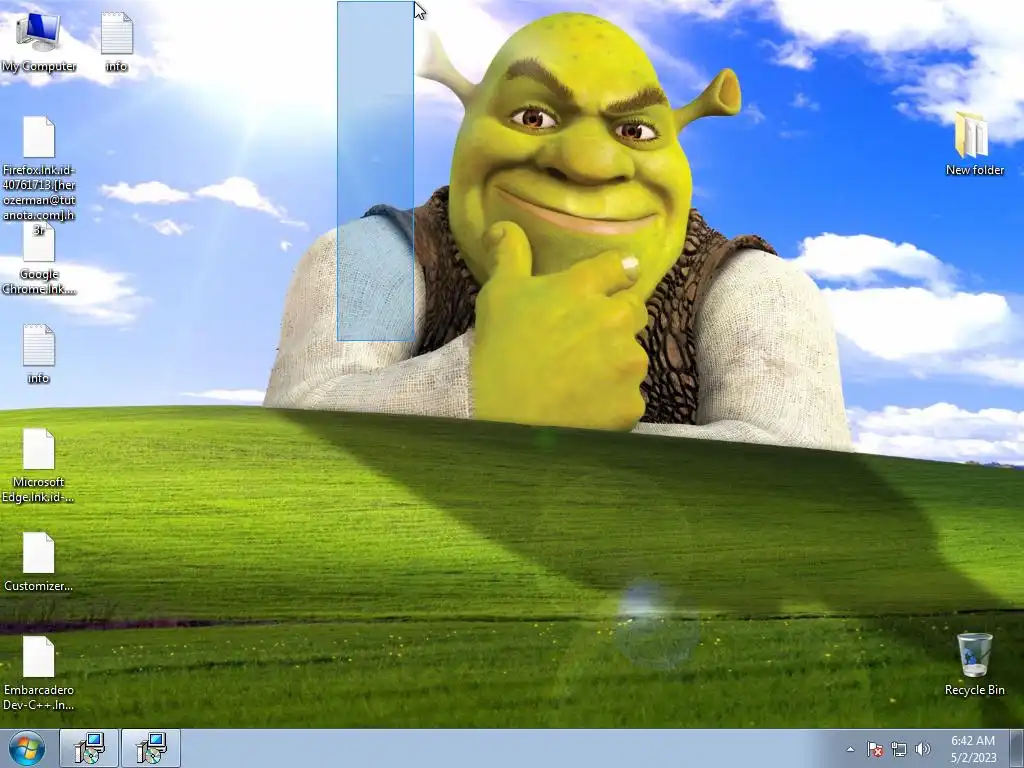
Task: Open the Windows Start menu orb
Action: tap(27, 748)
